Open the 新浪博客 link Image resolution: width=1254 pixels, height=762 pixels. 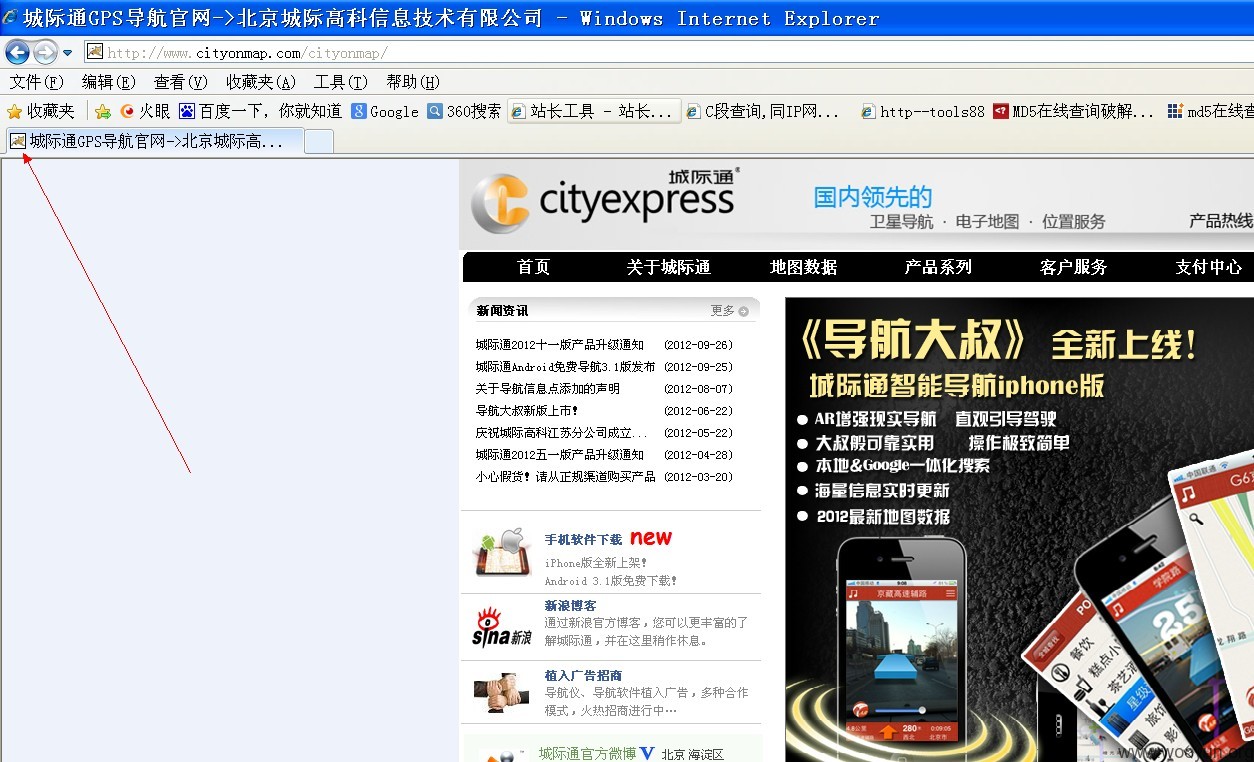570,606
